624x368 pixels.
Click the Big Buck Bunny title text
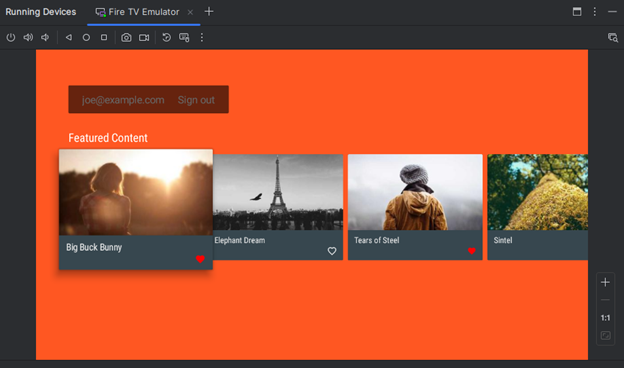pyautogui.click(x=94, y=247)
